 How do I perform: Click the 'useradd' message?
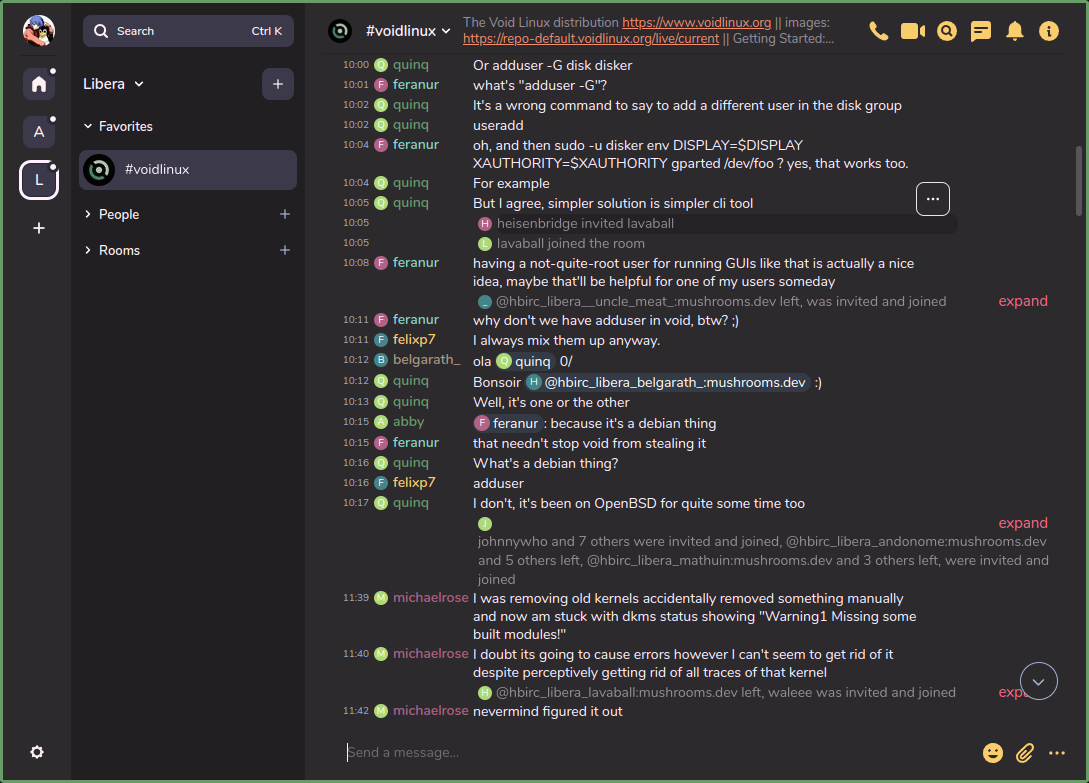pyautogui.click(x=498, y=126)
